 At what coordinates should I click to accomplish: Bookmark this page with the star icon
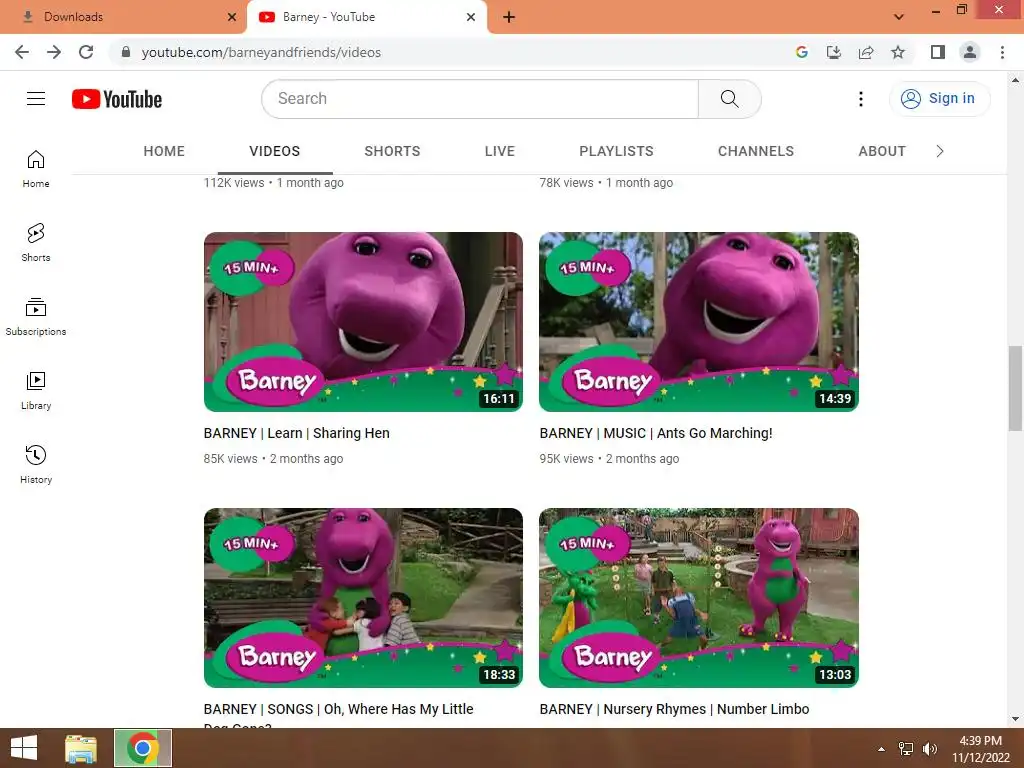(x=898, y=52)
